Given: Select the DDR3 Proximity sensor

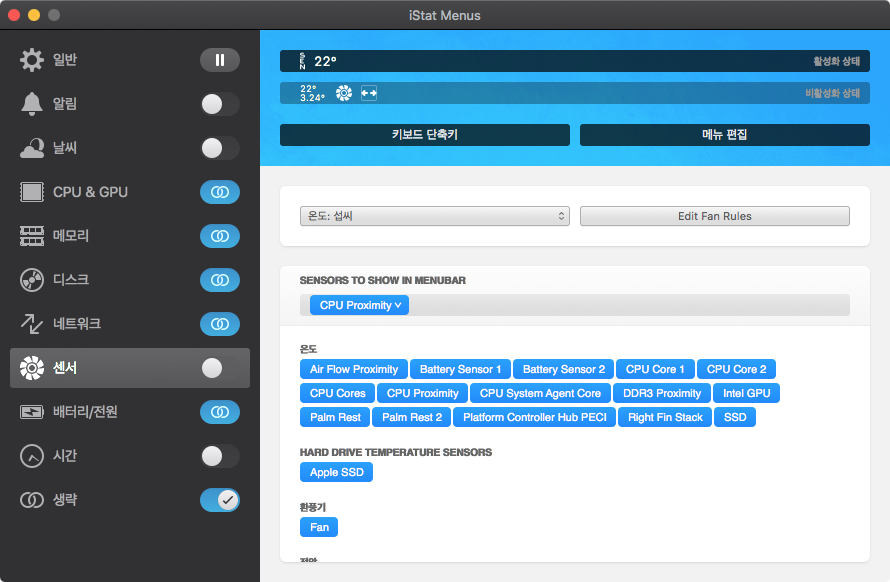Looking at the screenshot, I should click(662, 393).
